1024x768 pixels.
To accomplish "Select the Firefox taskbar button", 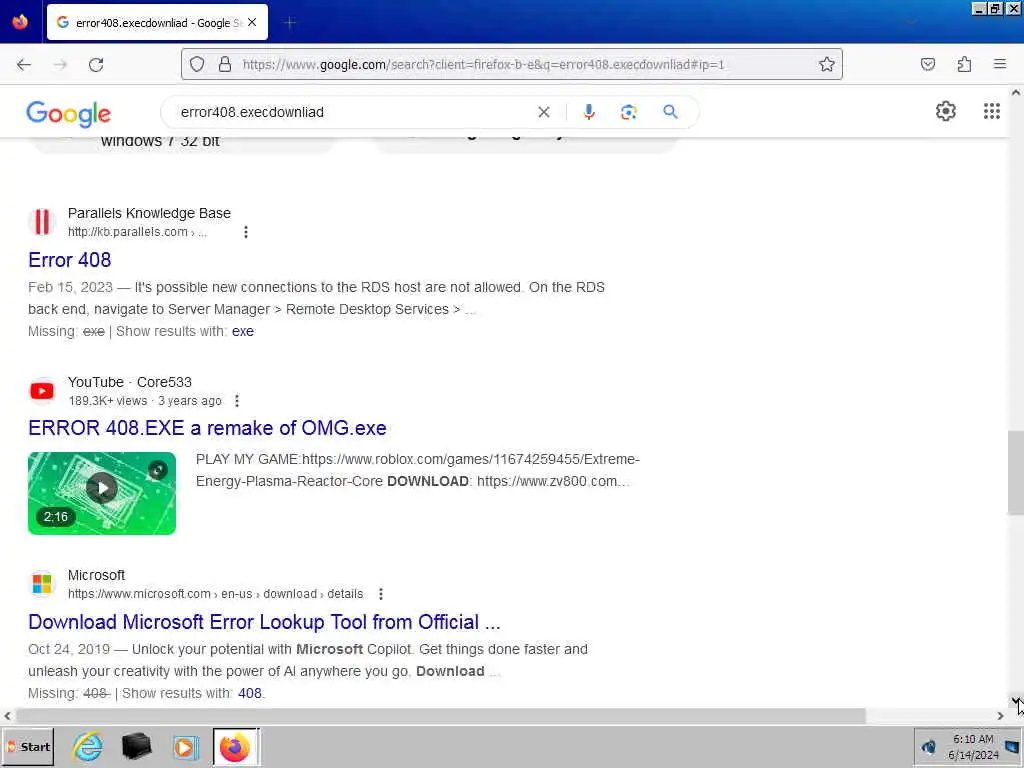I will click(236, 747).
